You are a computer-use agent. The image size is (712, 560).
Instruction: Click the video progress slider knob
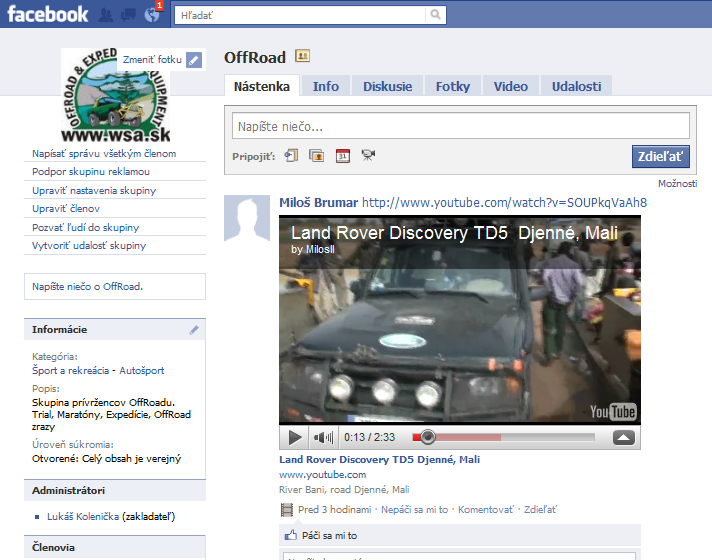click(427, 437)
